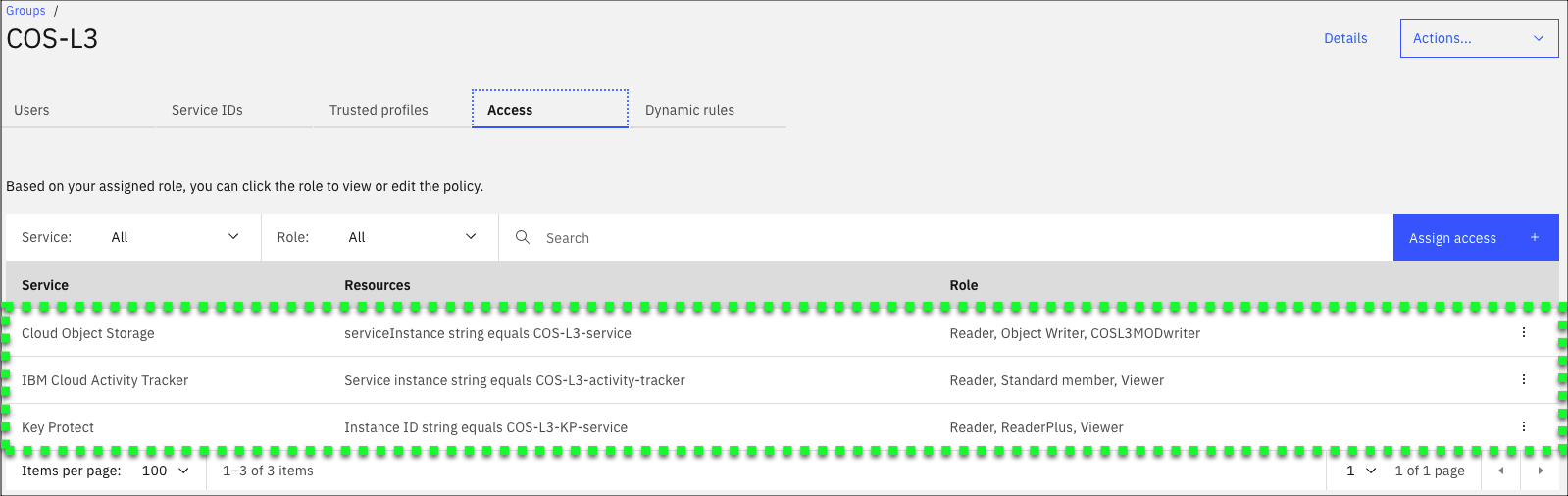The image size is (1568, 496).
Task: Open overflow menu for Key Protect row
Action: (1524, 426)
